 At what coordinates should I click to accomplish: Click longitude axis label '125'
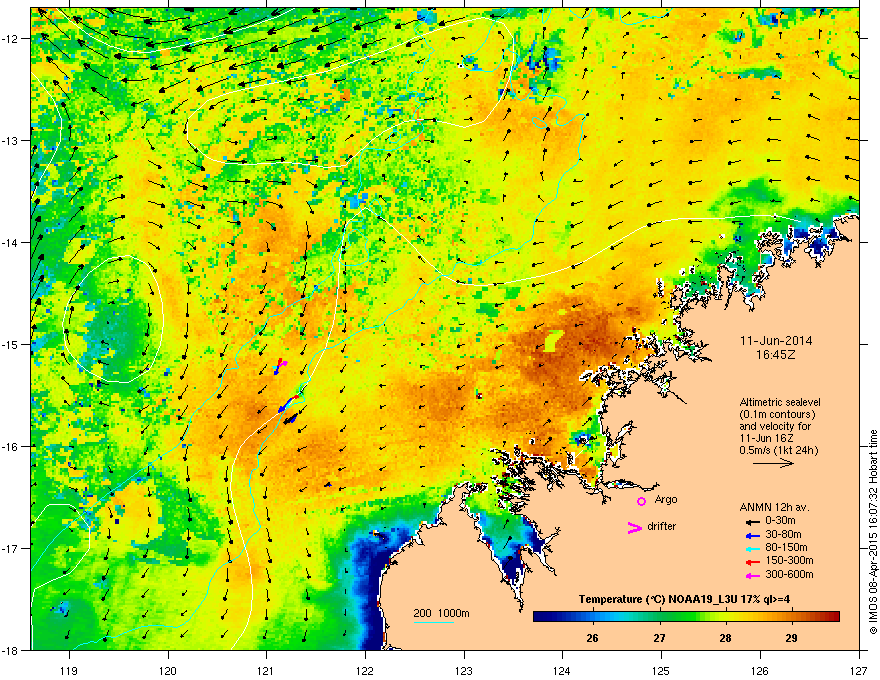coord(661,670)
